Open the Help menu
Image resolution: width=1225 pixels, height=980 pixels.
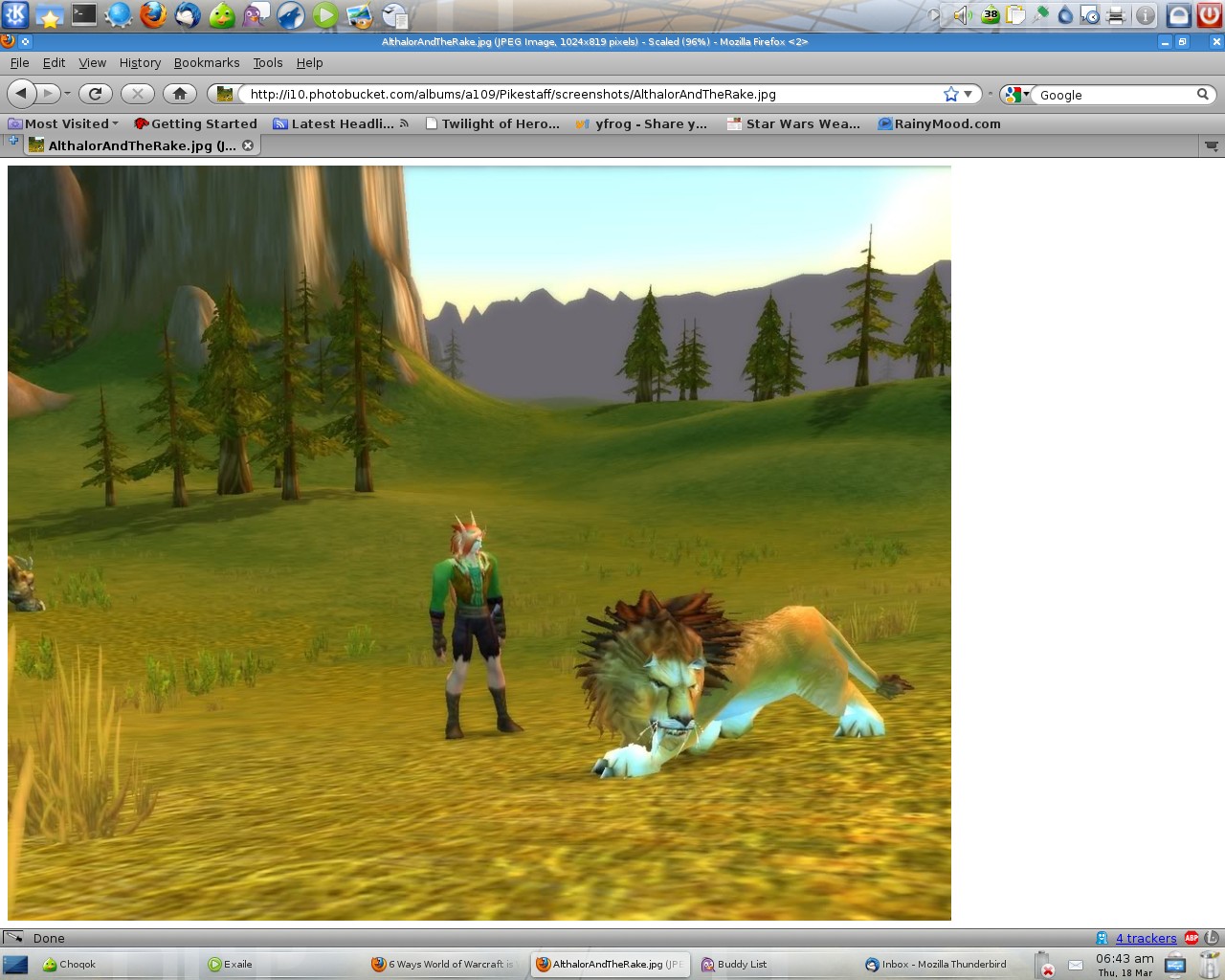[309, 62]
